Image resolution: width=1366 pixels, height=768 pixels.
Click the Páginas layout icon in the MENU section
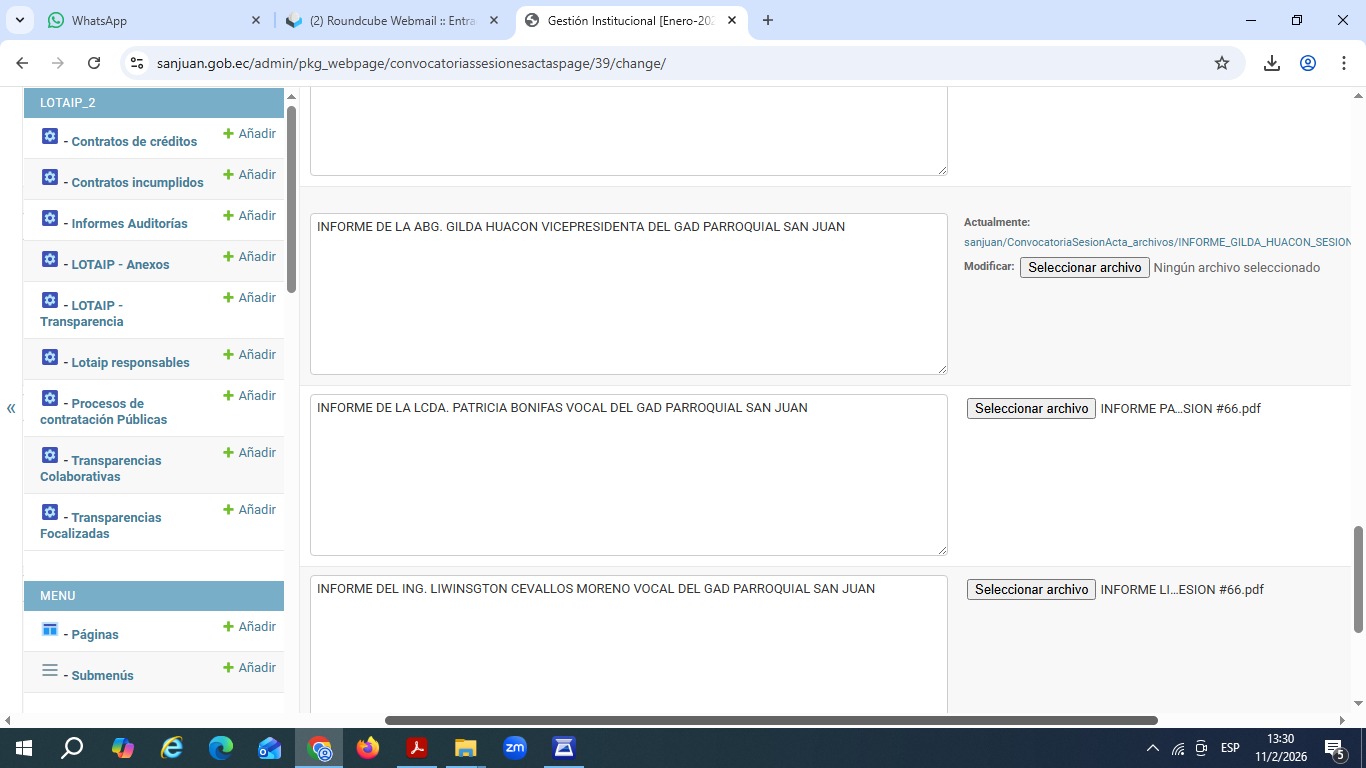(x=50, y=630)
